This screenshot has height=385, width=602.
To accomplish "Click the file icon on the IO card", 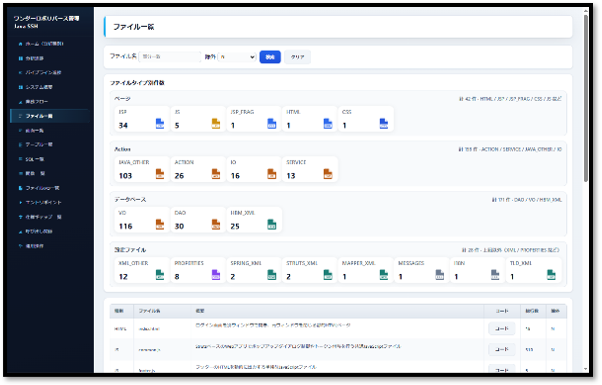I will pyautogui.click(x=272, y=174).
